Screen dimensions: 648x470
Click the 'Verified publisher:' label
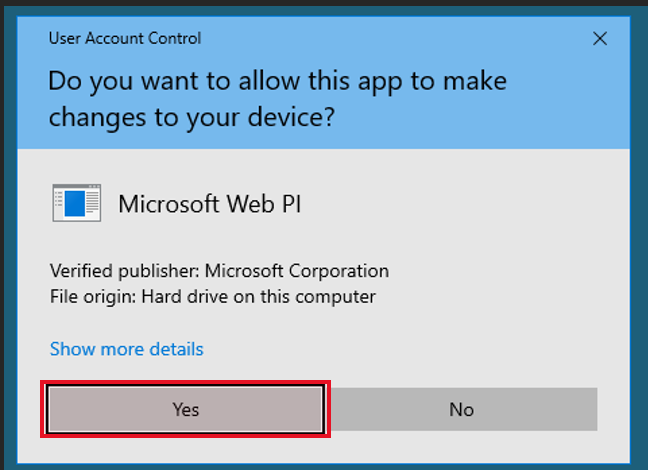(125, 271)
